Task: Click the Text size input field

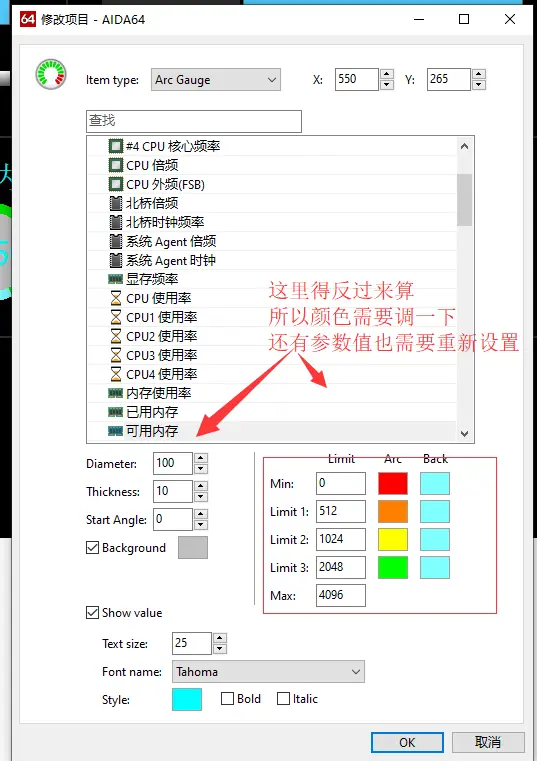Action: pyautogui.click(x=192, y=644)
